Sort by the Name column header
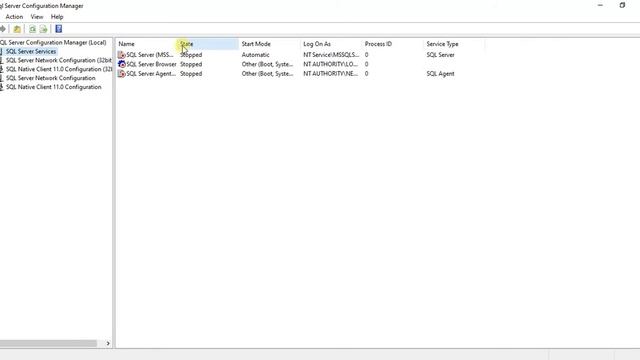This screenshot has height=360, width=640. (x=147, y=44)
